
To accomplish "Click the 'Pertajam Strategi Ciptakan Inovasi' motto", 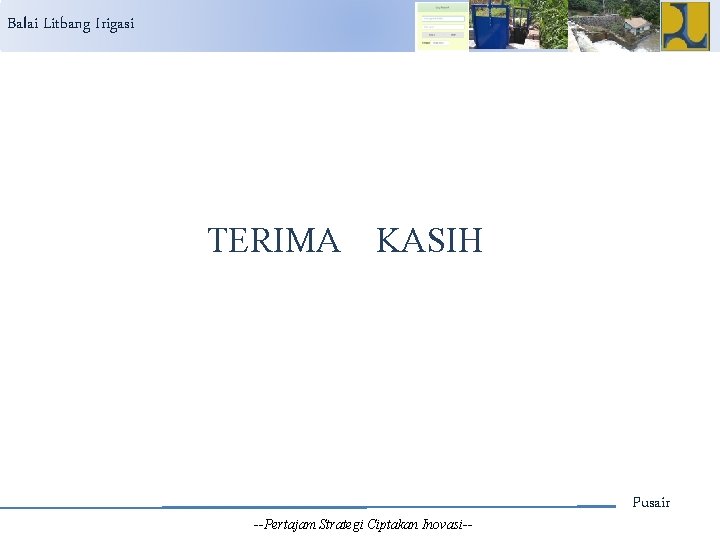I will tap(363, 525).
